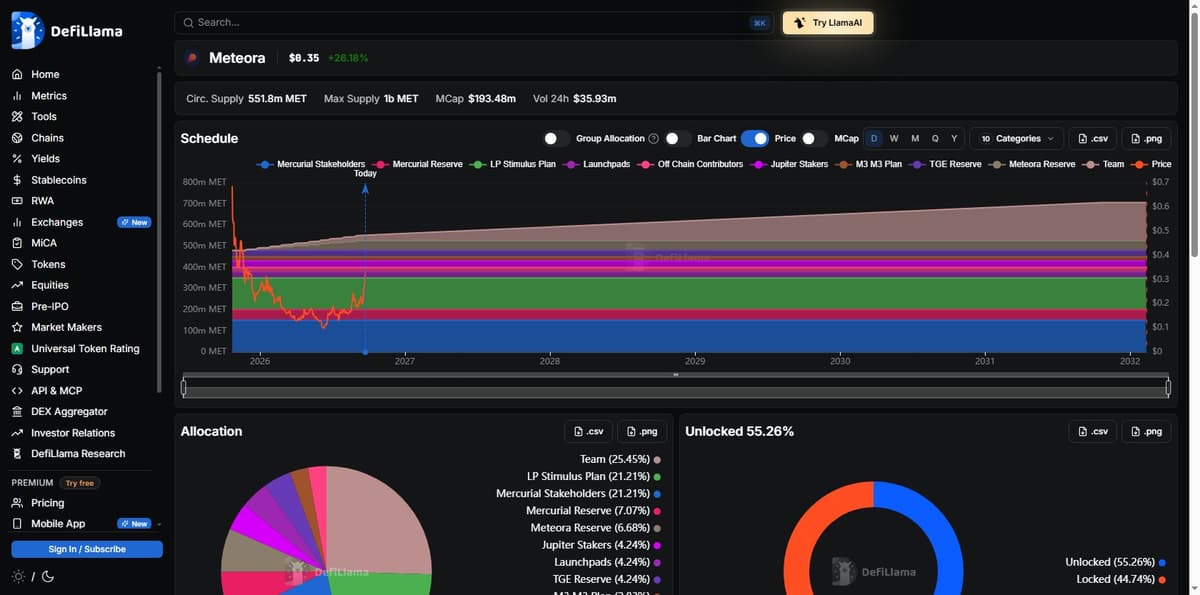Open the Tokens tag icon
The height and width of the screenshot is (595, 1200).
(x=17, y=265)
